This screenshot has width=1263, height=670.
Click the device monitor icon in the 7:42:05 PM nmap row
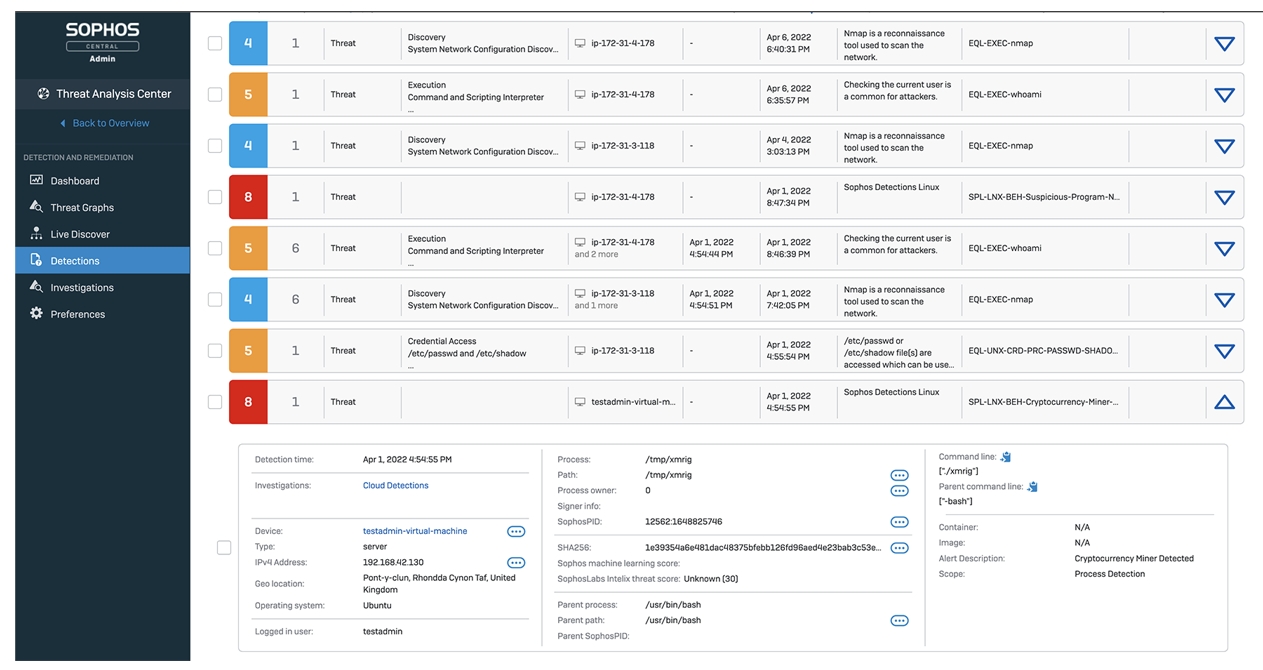(x=580, y=293)
